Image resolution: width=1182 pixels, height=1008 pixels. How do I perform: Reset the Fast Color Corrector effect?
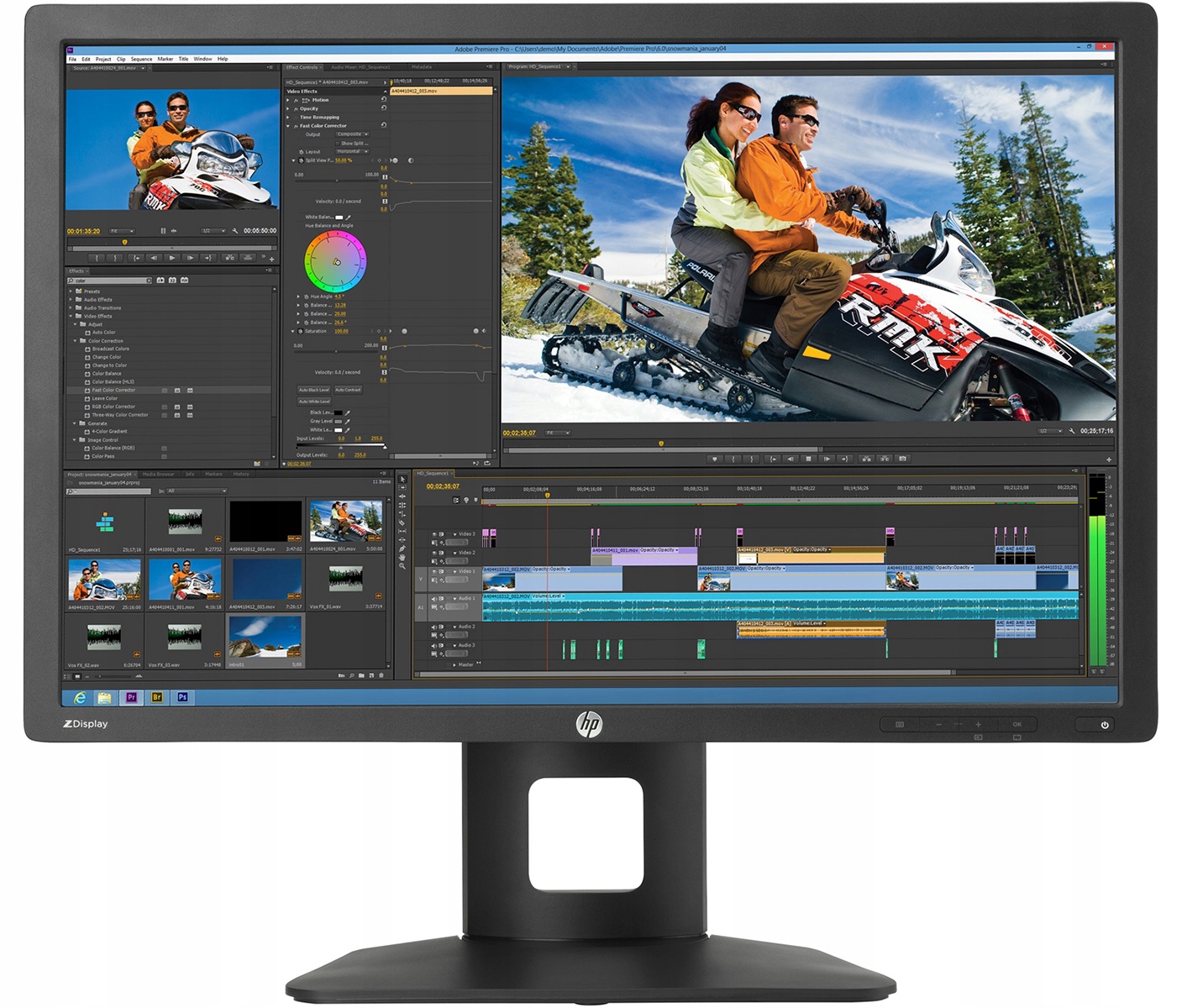point(384,126)
